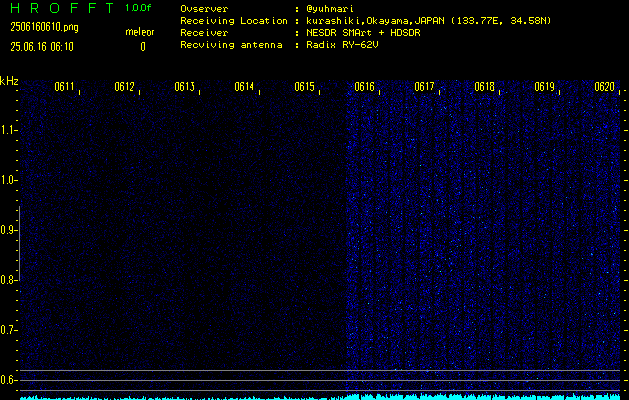Click the 0613 time marker

coord(185,87)
